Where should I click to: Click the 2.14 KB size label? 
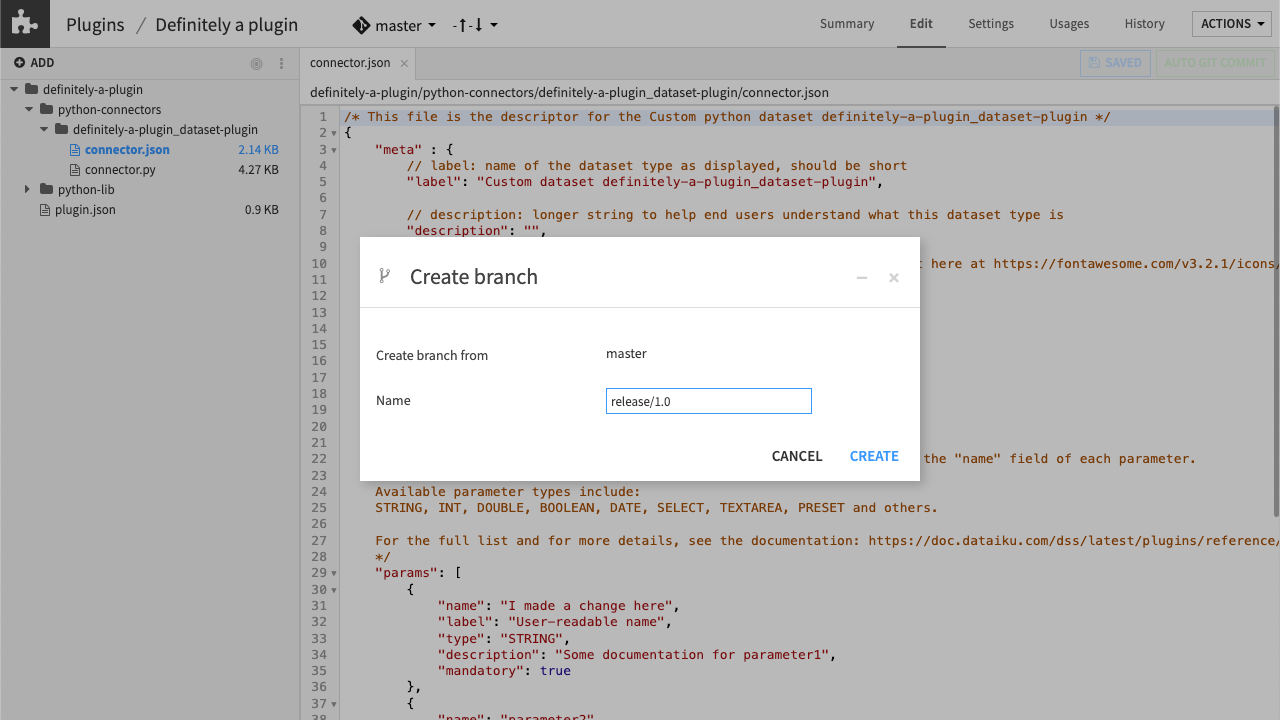[258, 150]
